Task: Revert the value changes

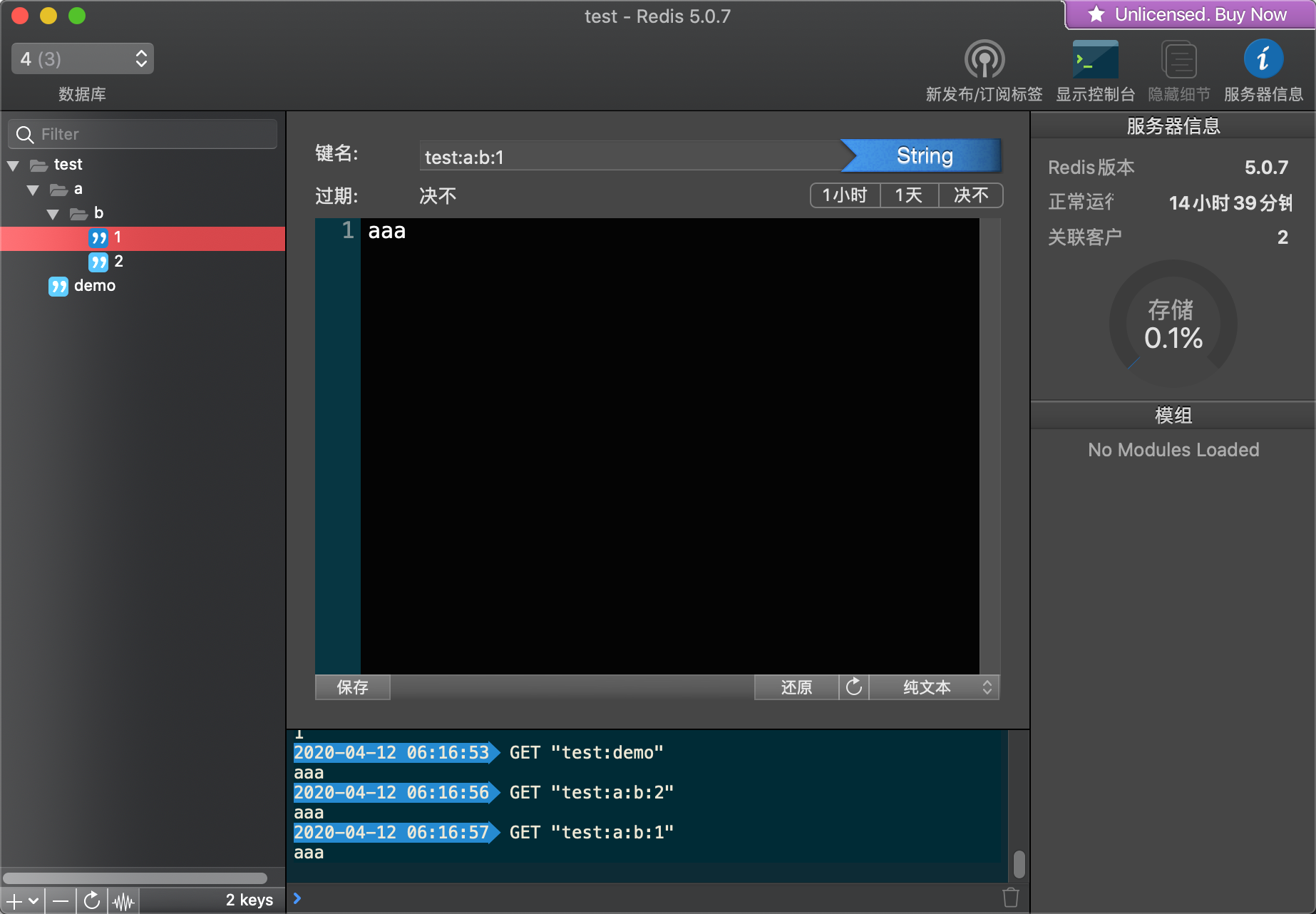Action: point(796,687)
